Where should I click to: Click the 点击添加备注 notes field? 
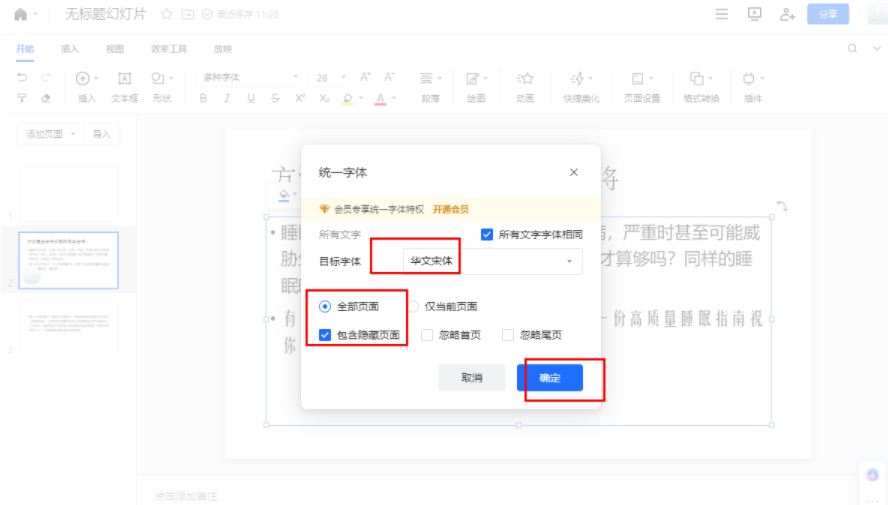pos(186,496)
